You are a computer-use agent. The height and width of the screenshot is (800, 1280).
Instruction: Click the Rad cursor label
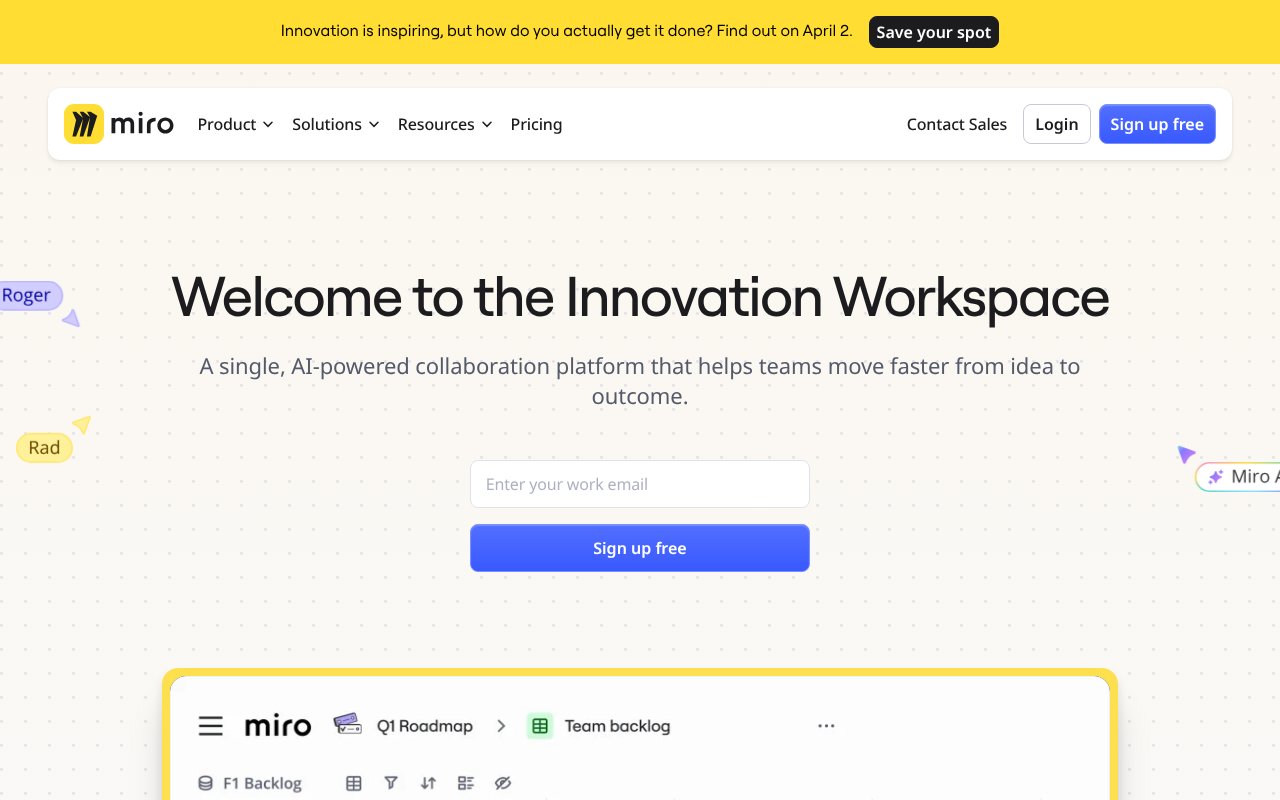[44, 447]
